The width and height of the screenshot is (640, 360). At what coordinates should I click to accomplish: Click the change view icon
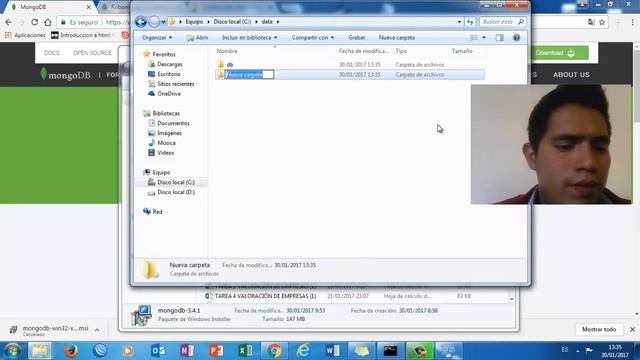[473, 38]
